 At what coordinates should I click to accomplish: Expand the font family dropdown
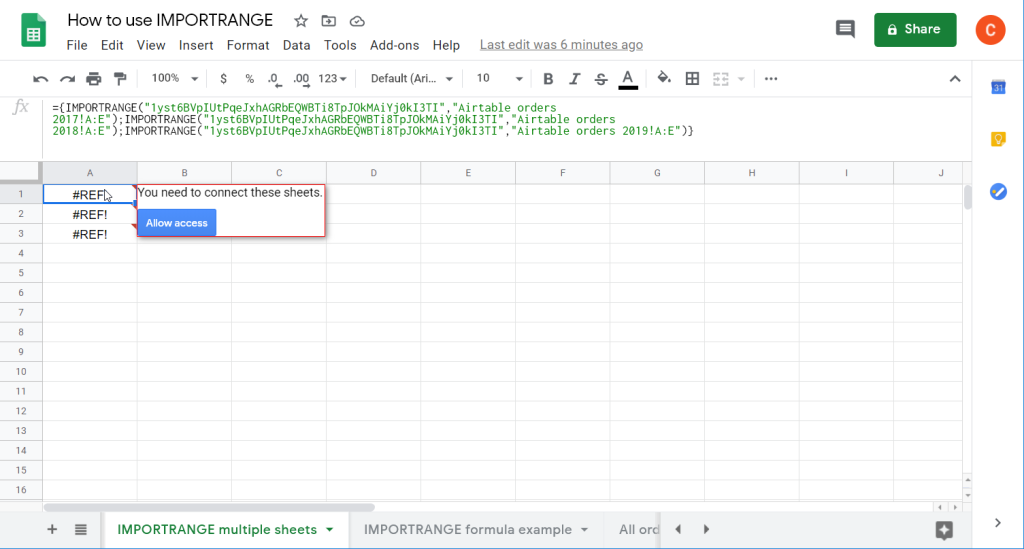pyautogui.click(x=411, y=79)
